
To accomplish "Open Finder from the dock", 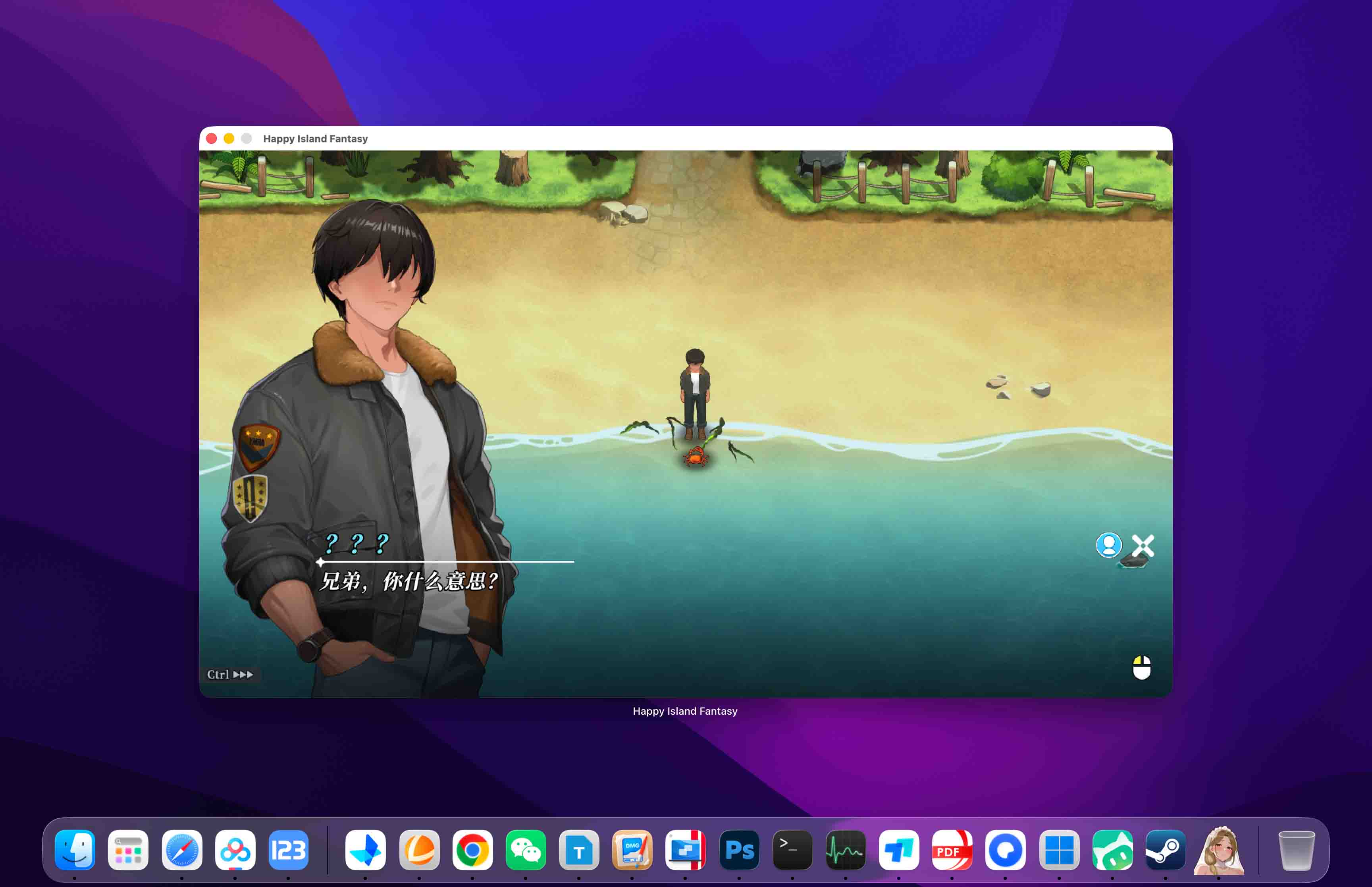I will click(75, 850).
